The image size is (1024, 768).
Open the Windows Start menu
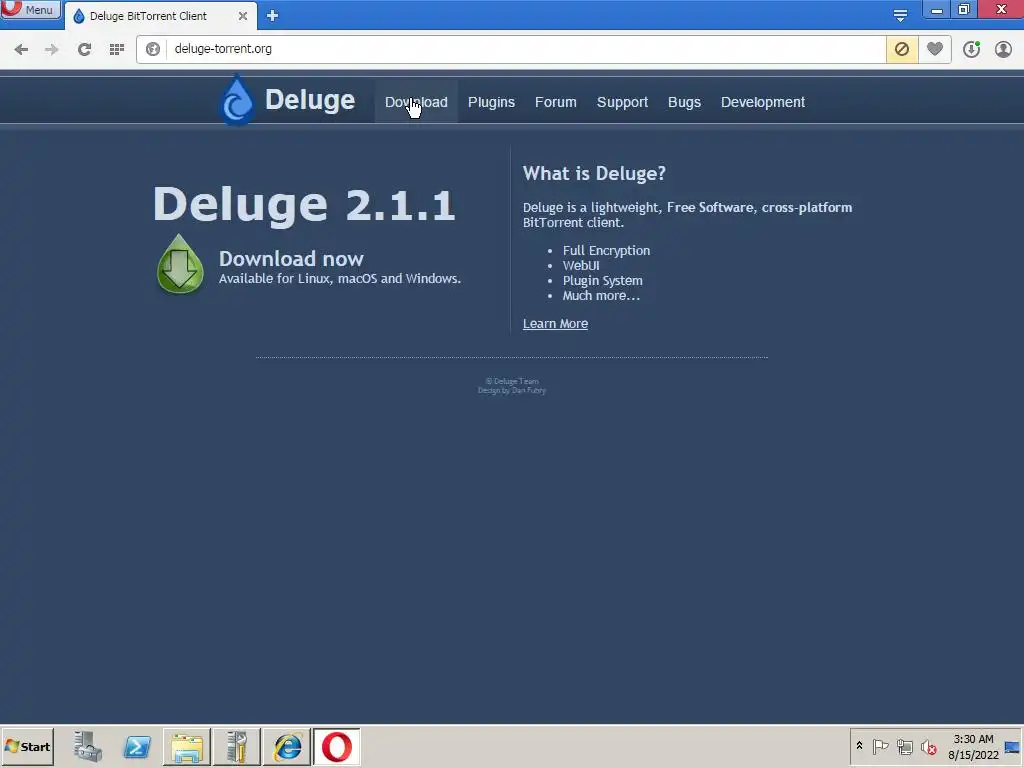point(27,746)
